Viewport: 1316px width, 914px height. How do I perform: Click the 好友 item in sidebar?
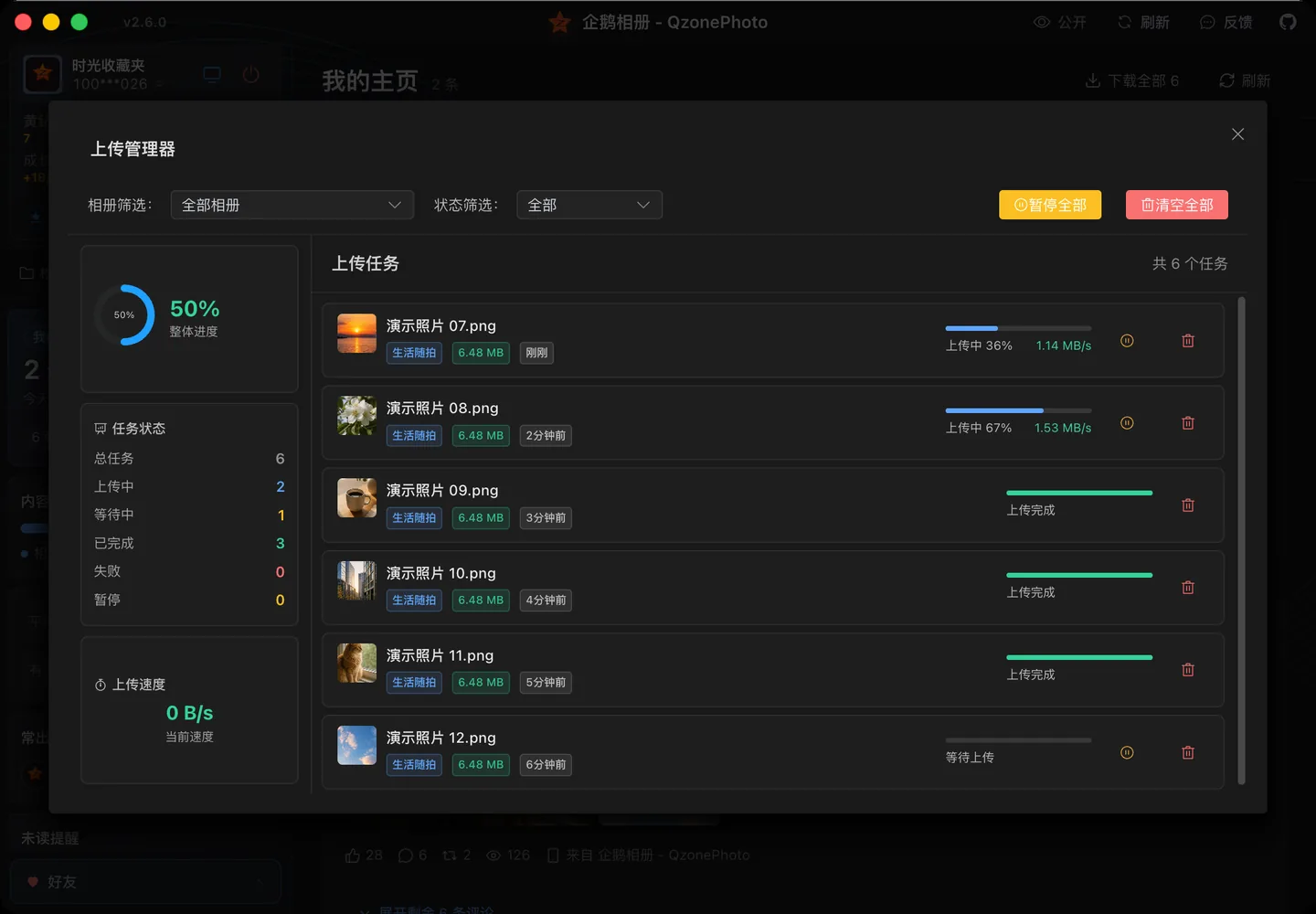(146, 882)
